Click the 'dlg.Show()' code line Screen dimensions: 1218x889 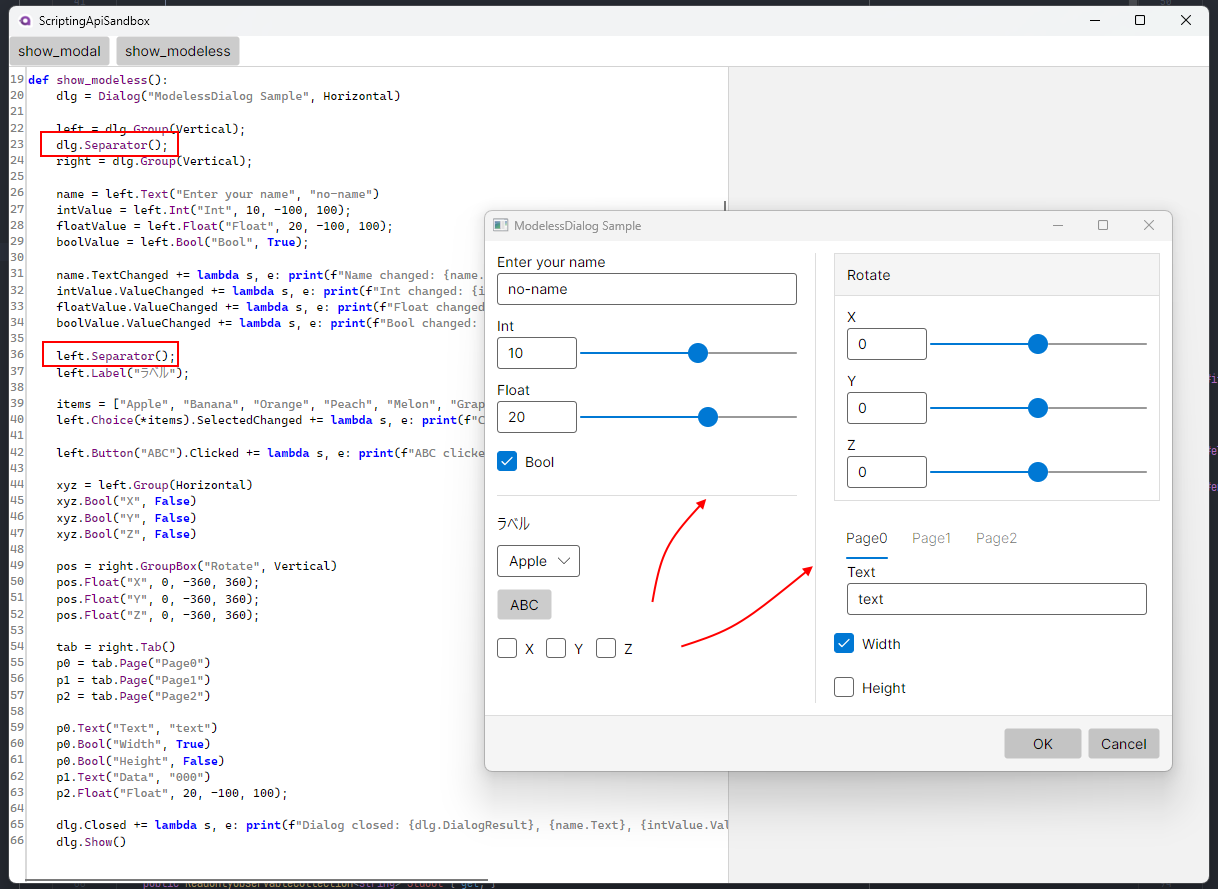(91, 842)
